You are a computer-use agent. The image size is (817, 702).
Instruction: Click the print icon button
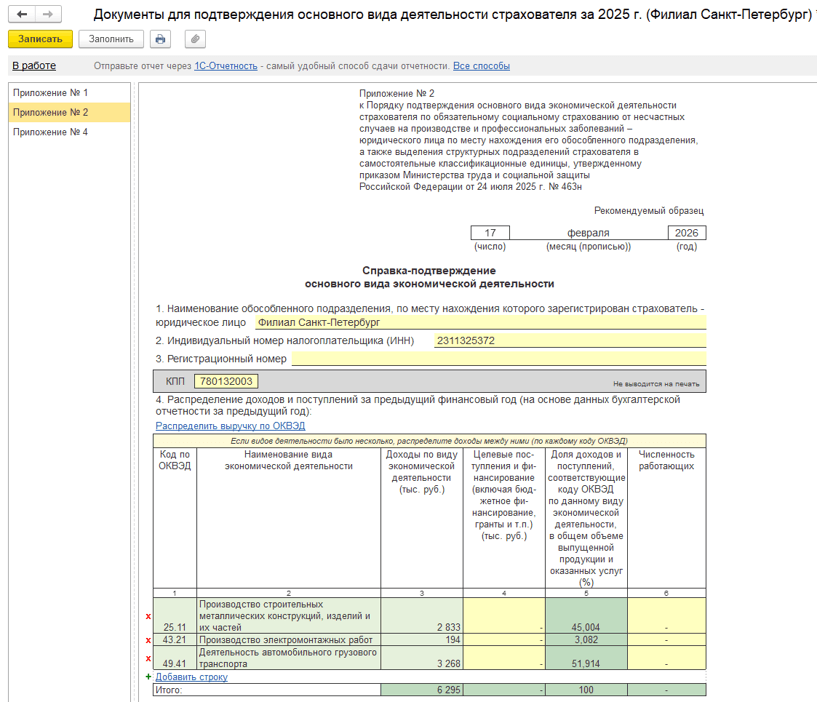coord(160,39)
